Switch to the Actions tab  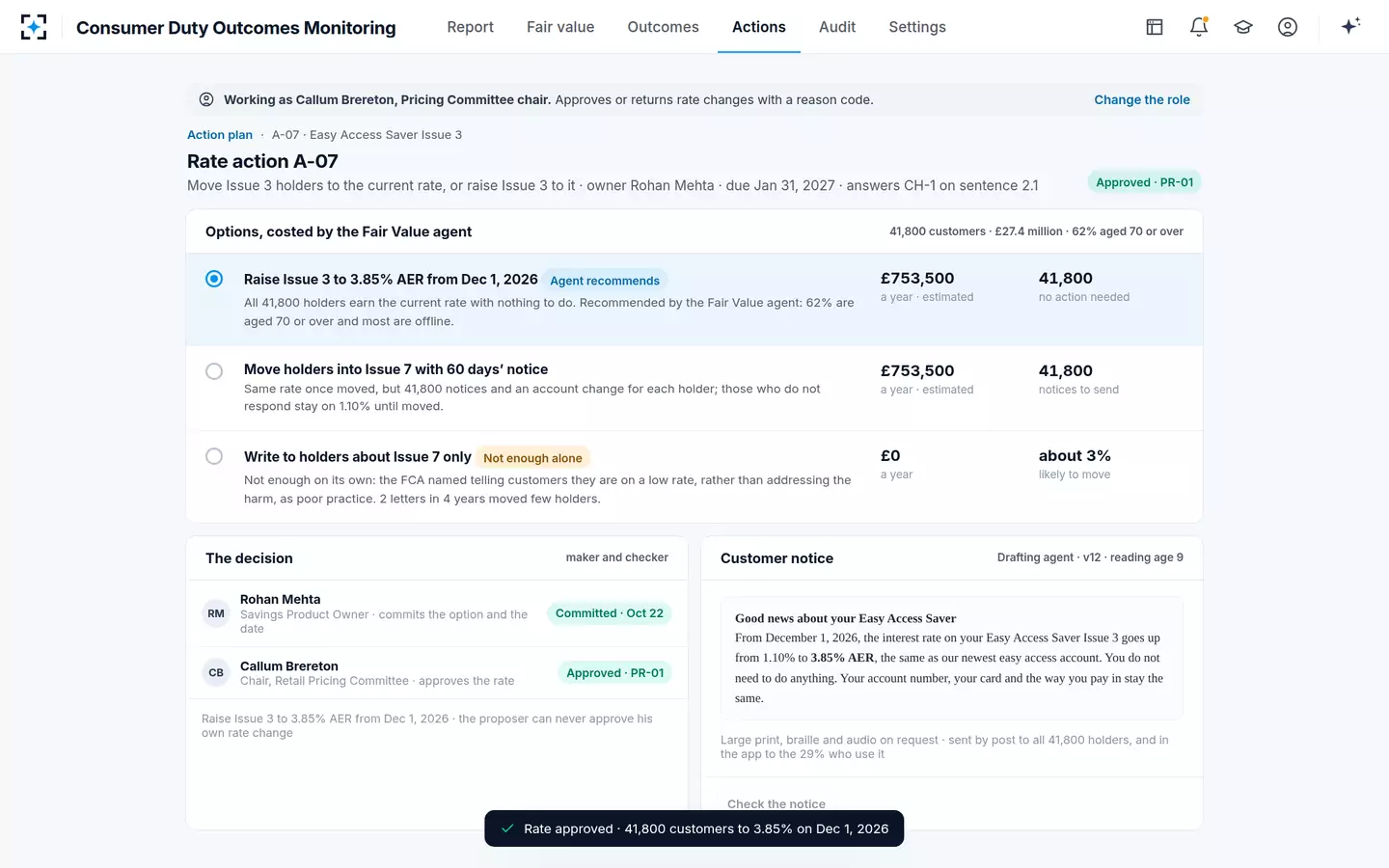(x=759, y=27)
